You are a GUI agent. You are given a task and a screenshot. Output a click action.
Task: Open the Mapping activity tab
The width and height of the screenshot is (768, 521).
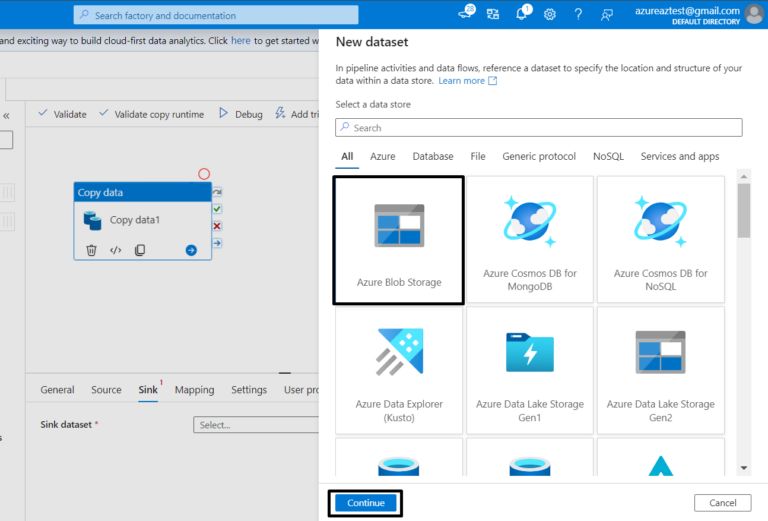point(194,390)
